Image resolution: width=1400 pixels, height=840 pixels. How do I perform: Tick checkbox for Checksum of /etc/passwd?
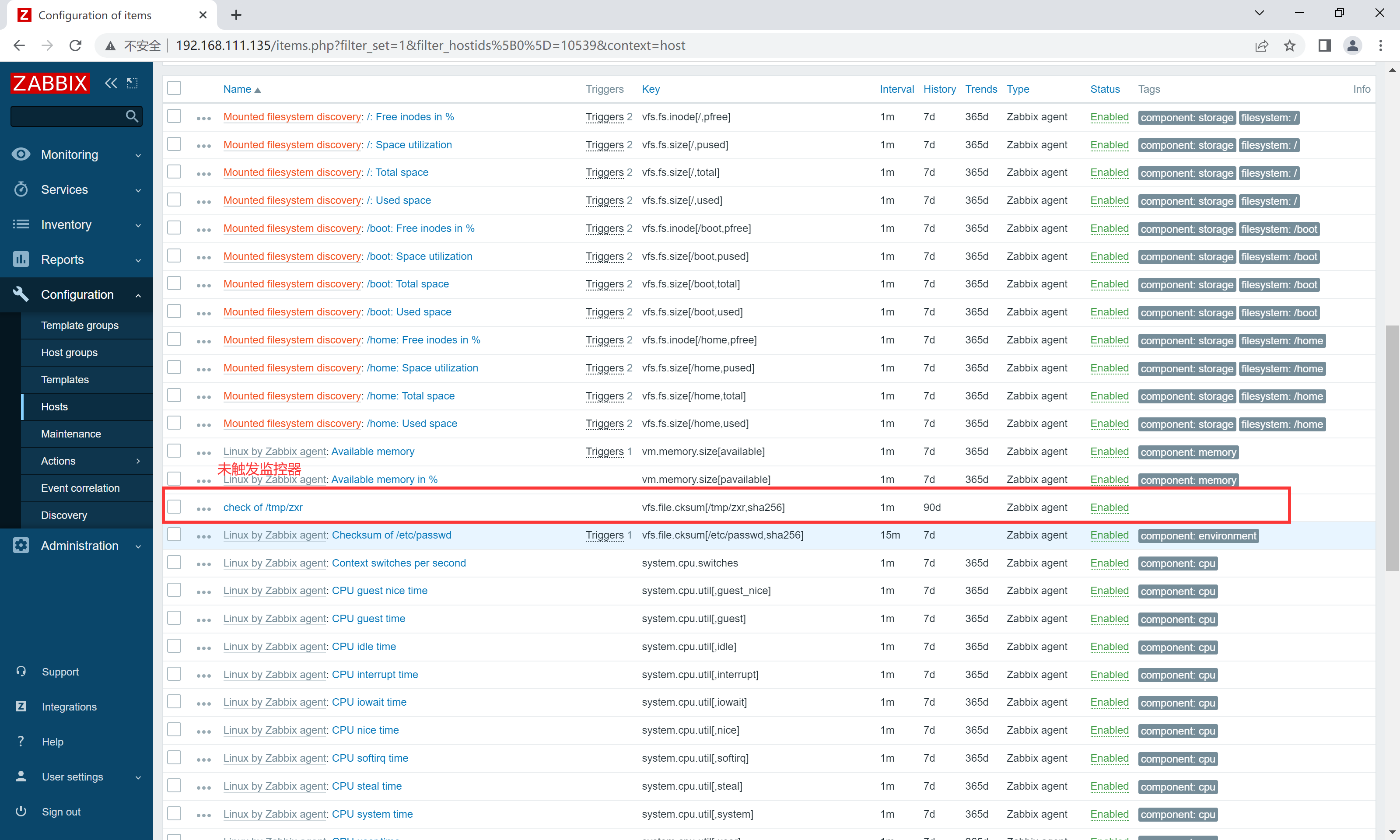point(174,534)
